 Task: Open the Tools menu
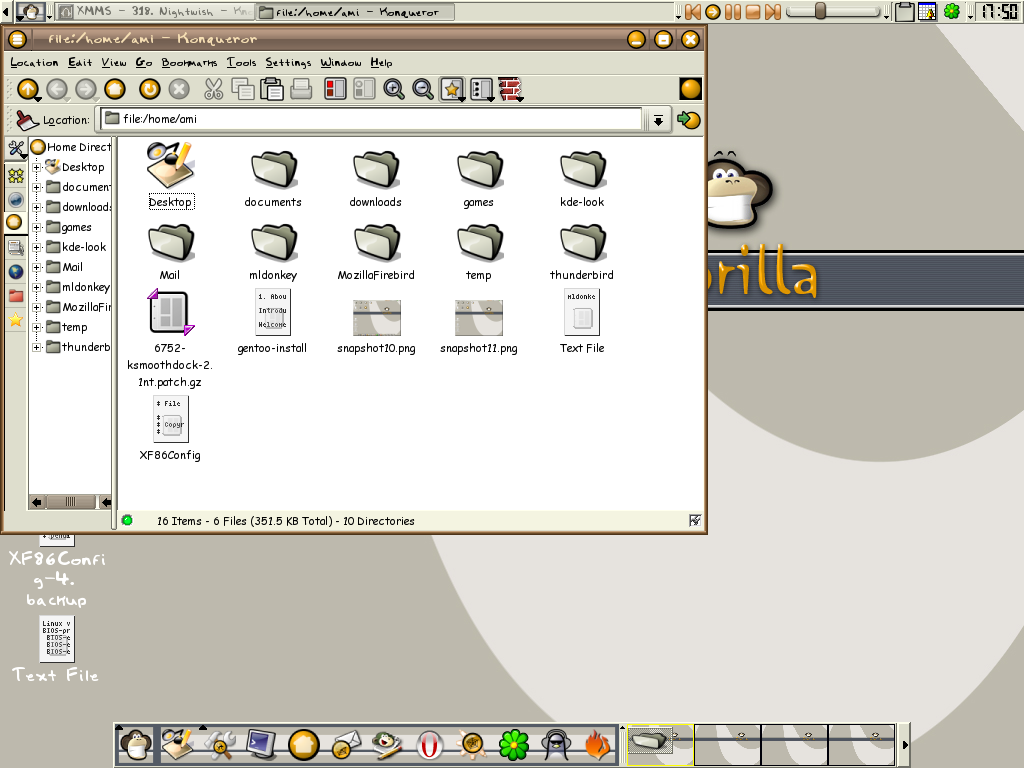(241, 63)
